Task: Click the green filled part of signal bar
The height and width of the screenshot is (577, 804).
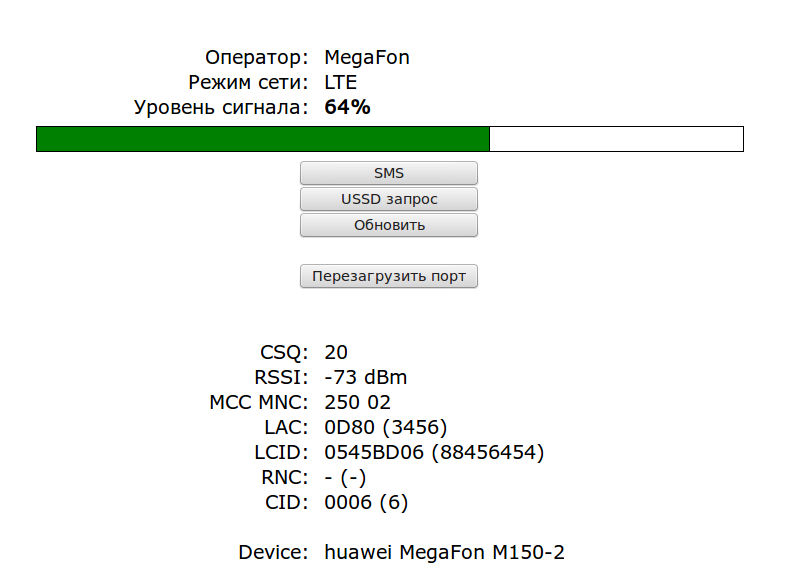Action: pyautogui.click(x=262, y=139)
